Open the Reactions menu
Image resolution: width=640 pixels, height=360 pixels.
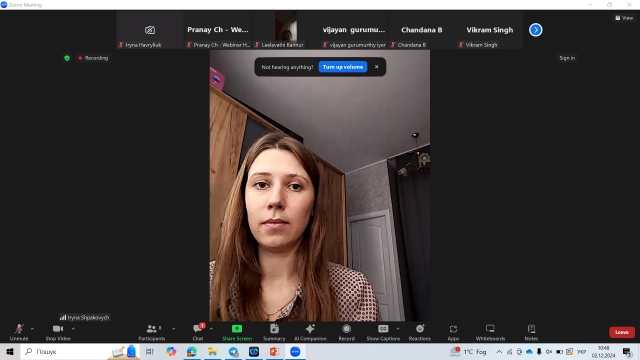[x=420, y=332]
